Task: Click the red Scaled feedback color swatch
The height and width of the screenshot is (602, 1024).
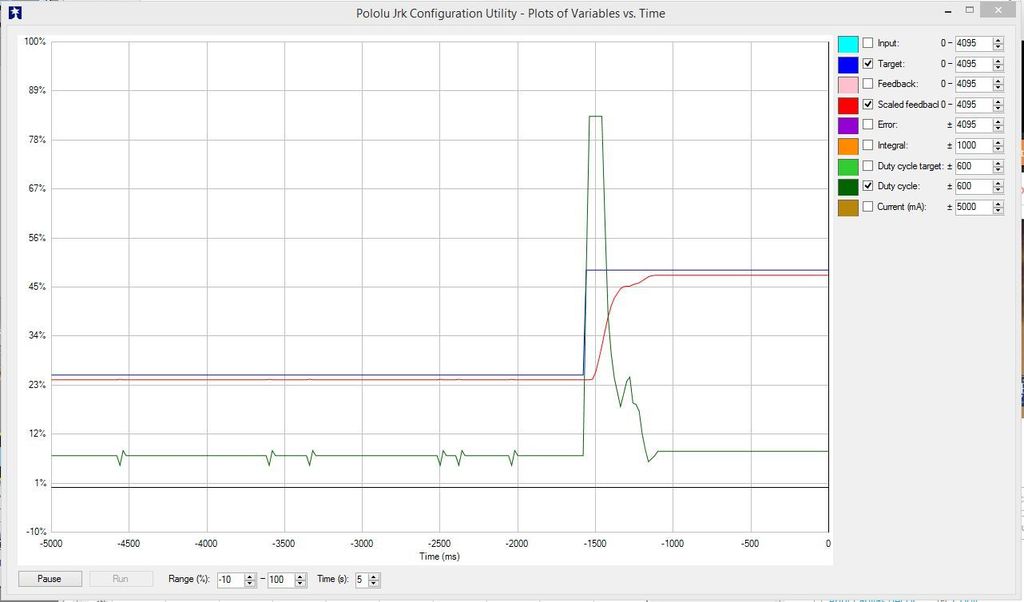Action: 848,104
